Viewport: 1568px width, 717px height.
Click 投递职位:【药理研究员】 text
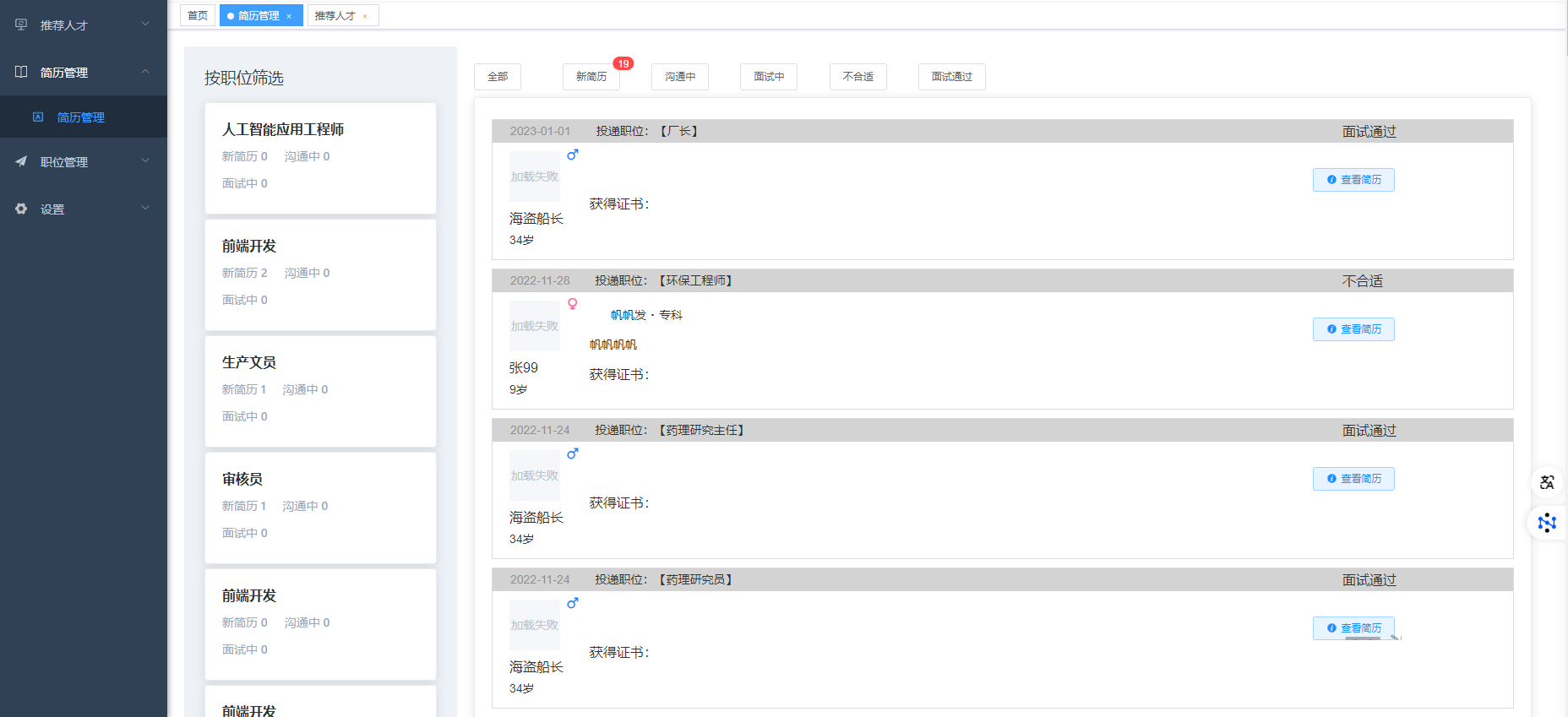tap(663, 579)
